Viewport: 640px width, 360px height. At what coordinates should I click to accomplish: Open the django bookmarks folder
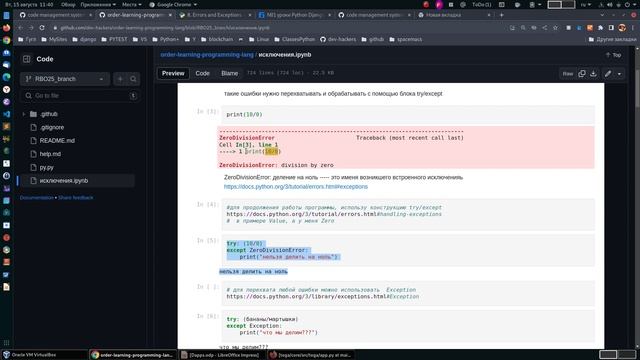click(x=84, y=40)
